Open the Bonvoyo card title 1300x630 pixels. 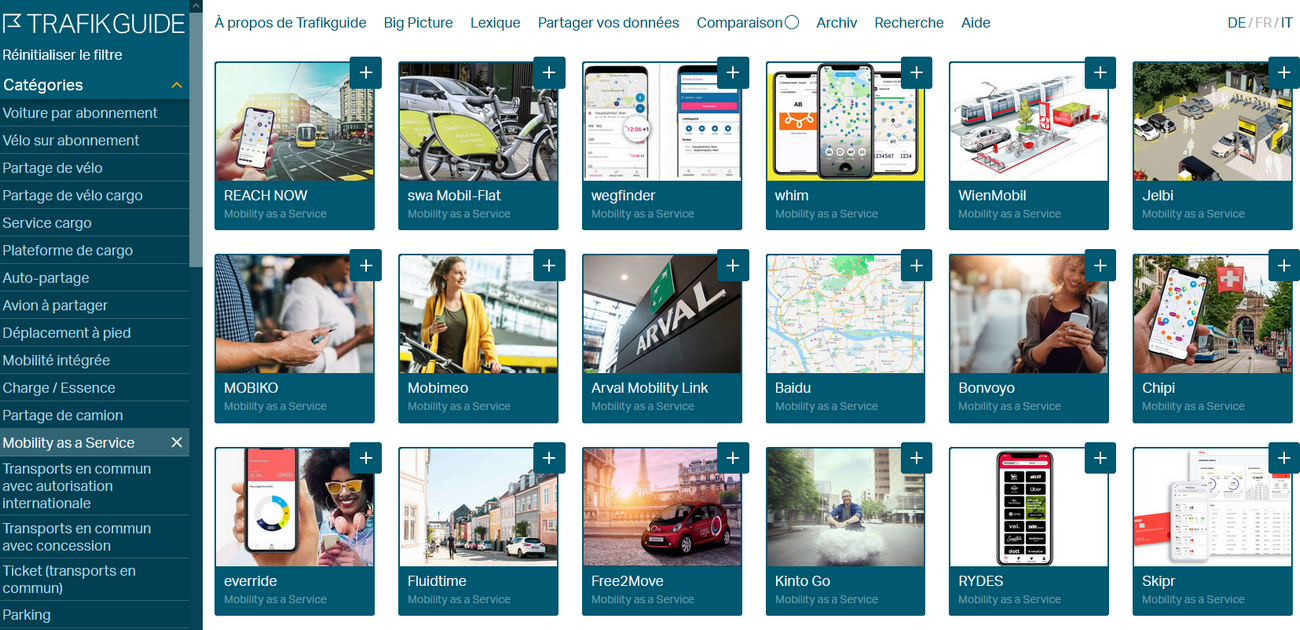point(986,388)
